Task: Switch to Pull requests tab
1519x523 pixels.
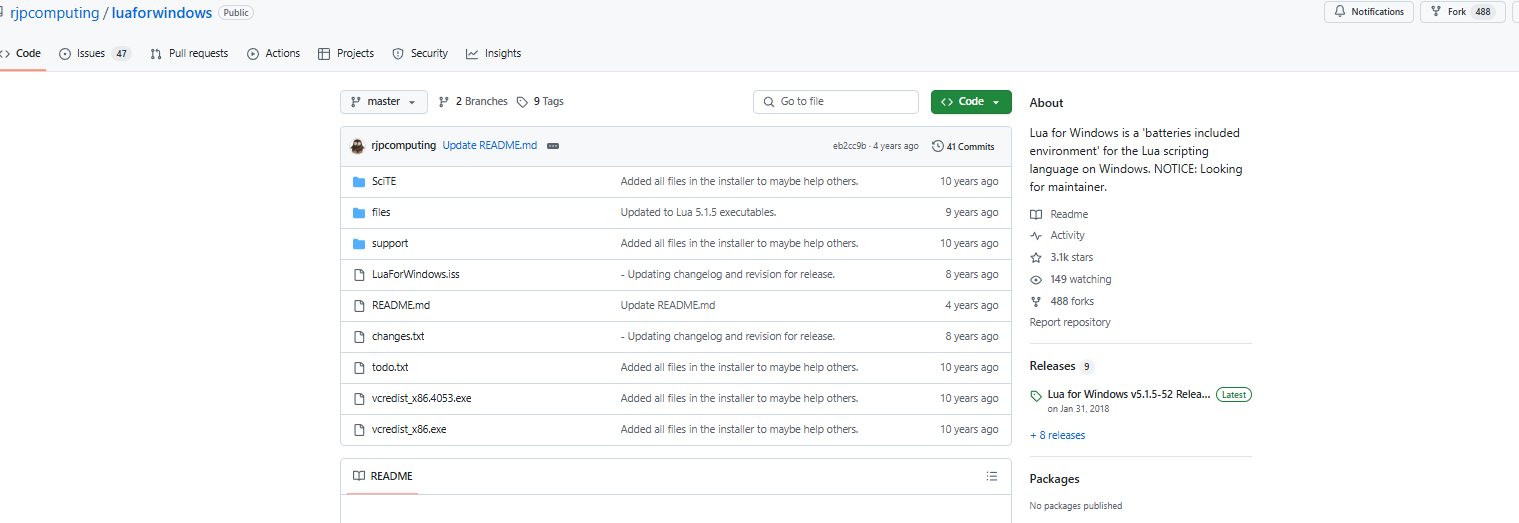Action: (189, 54)
